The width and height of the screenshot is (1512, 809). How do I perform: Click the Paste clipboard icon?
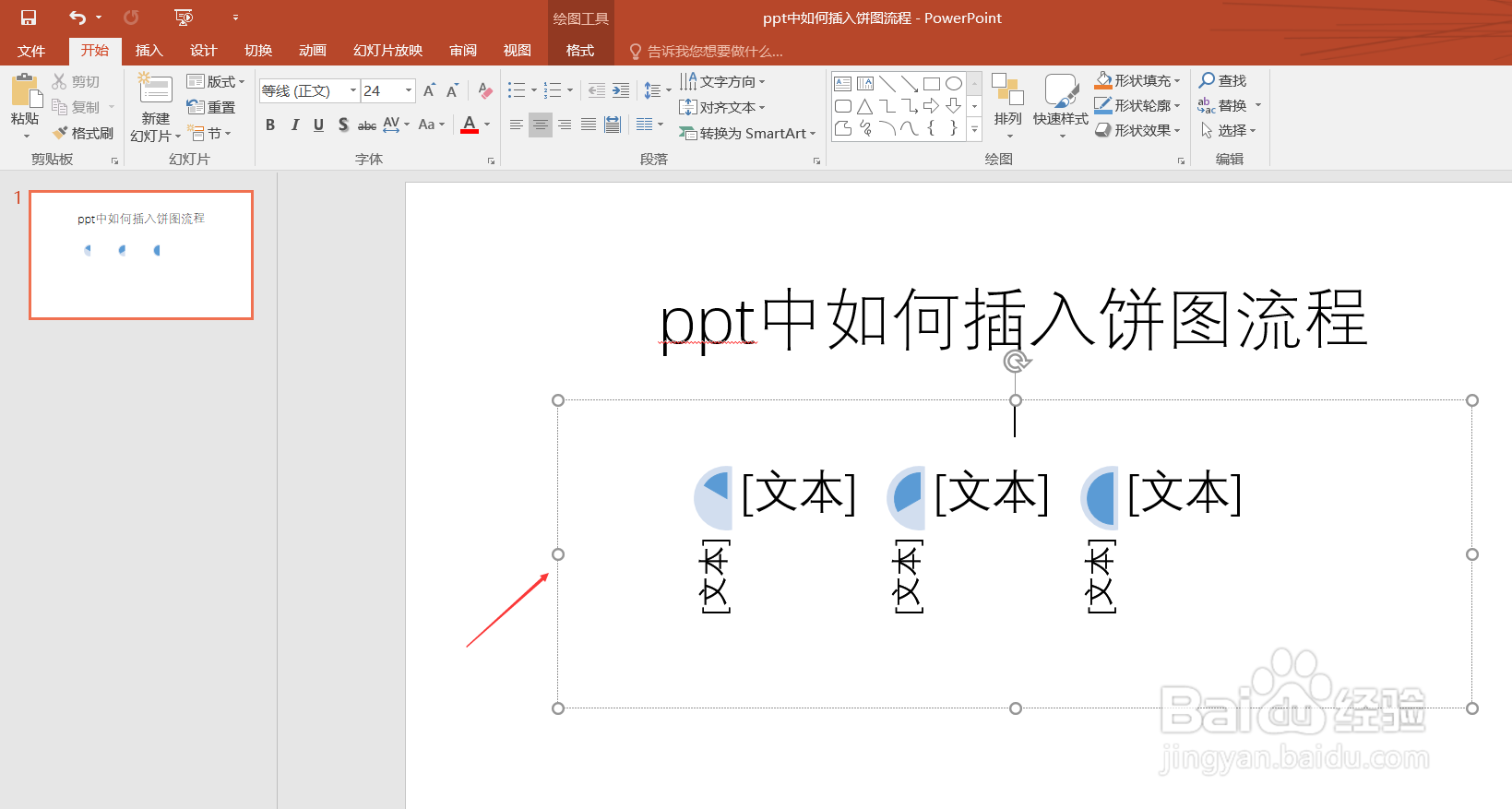coord(25,92)
